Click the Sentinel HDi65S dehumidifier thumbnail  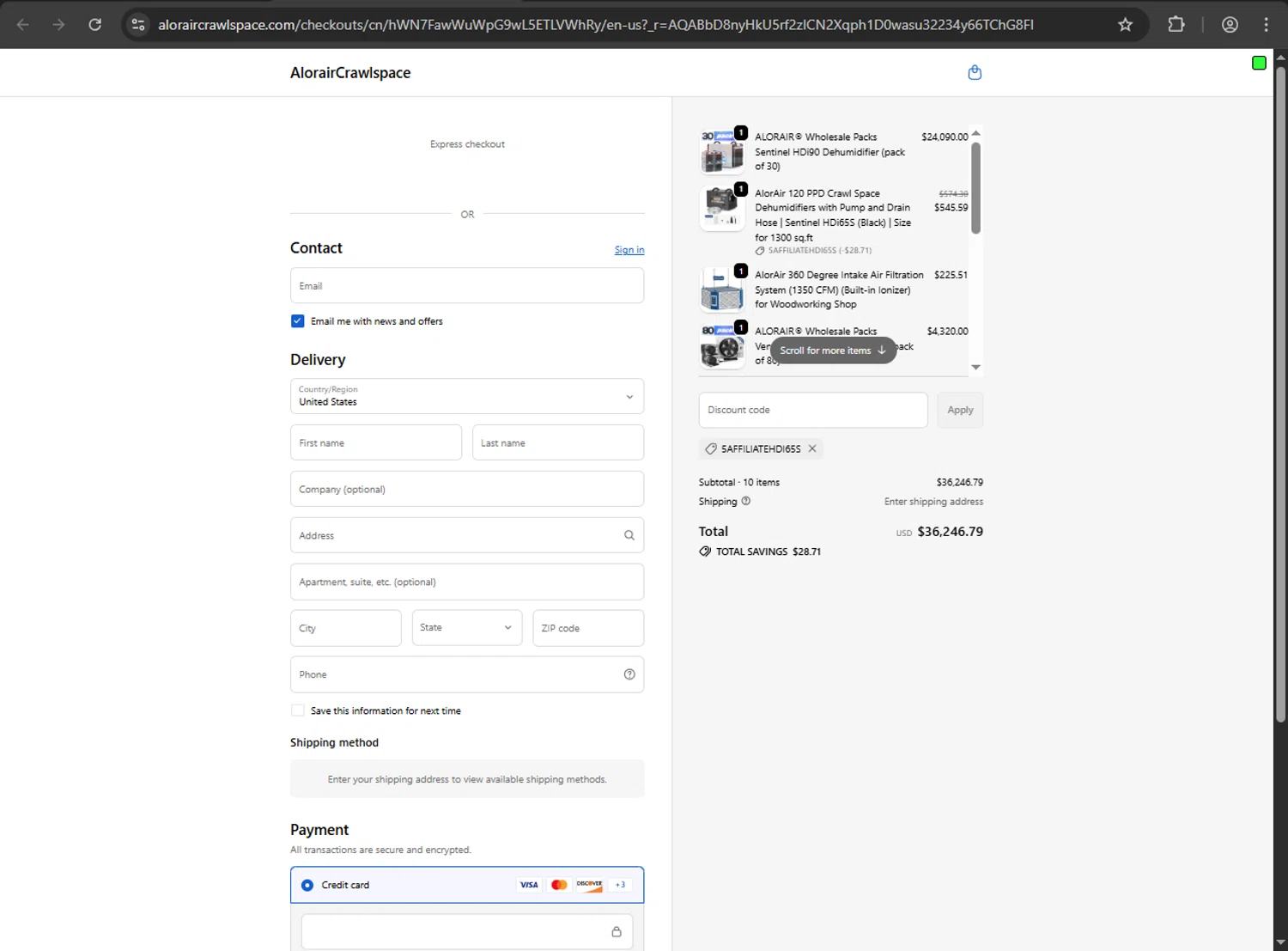pos(722,209)
